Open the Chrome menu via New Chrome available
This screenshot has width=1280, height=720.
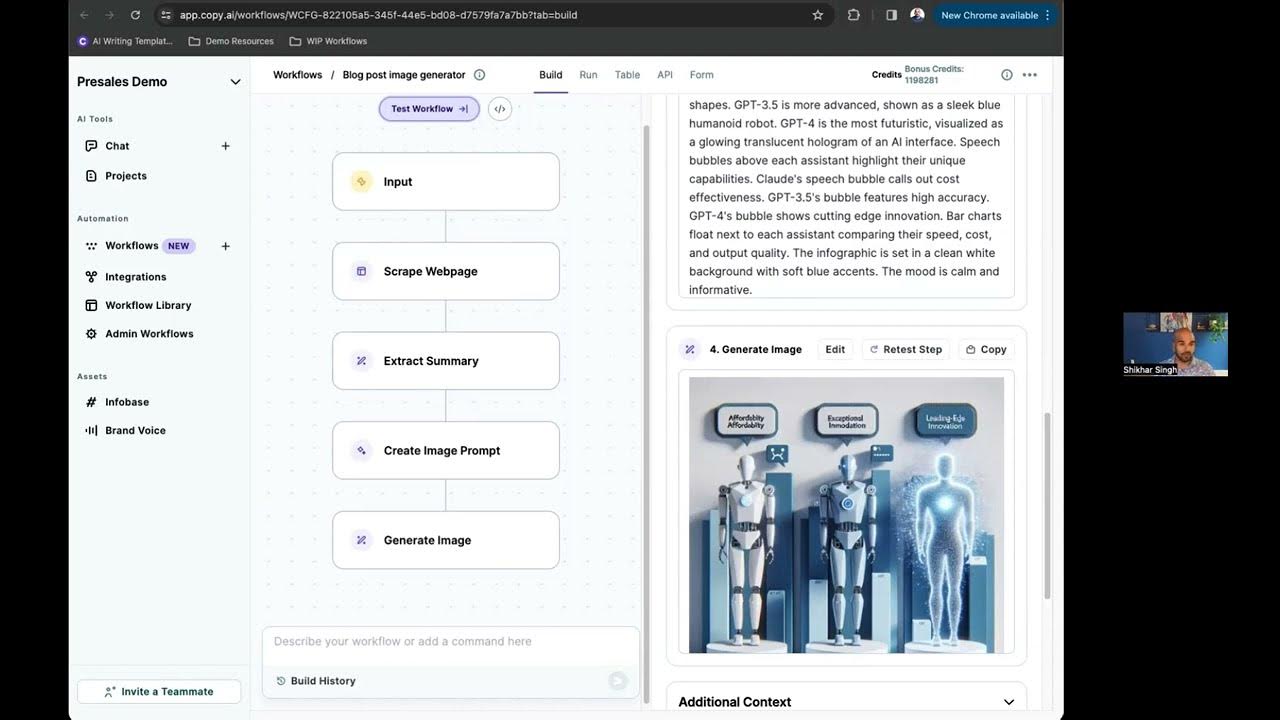pyautogui.click(x=995, y=15)
